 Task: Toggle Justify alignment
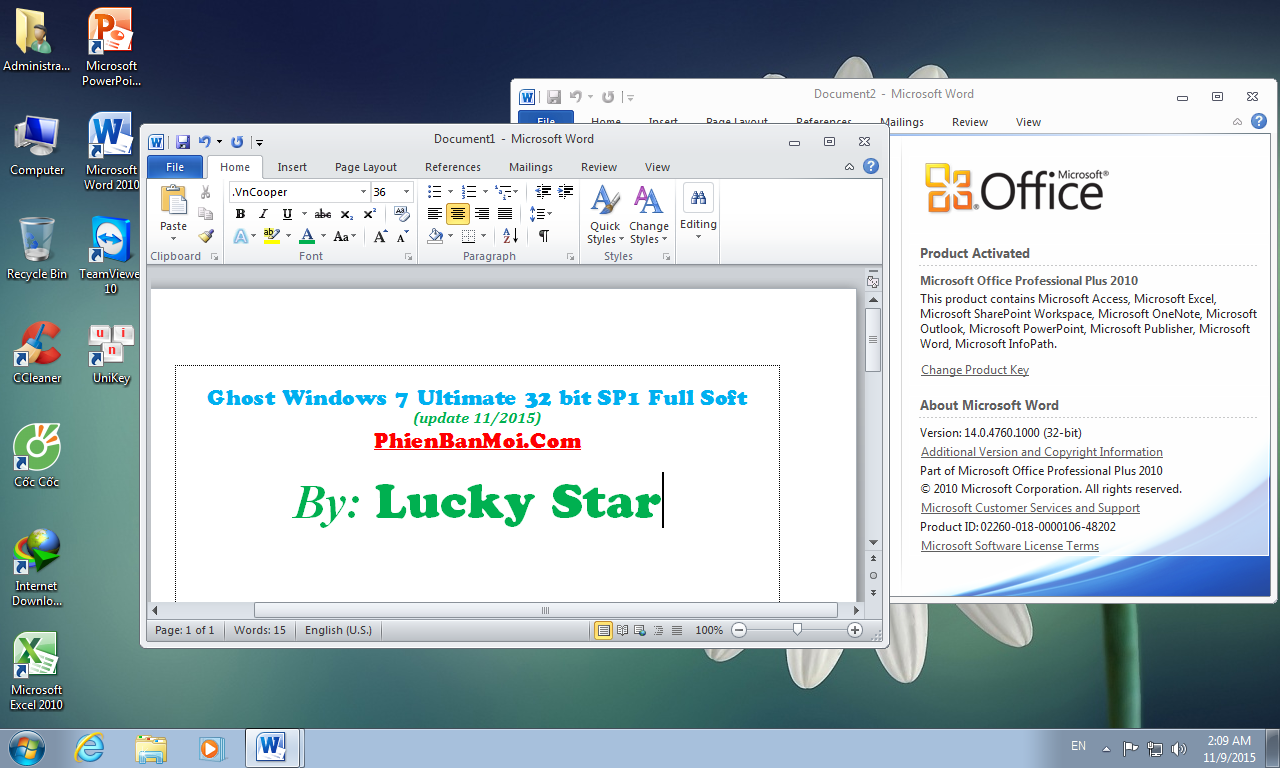pyautogui.click(x=505, y=214)
